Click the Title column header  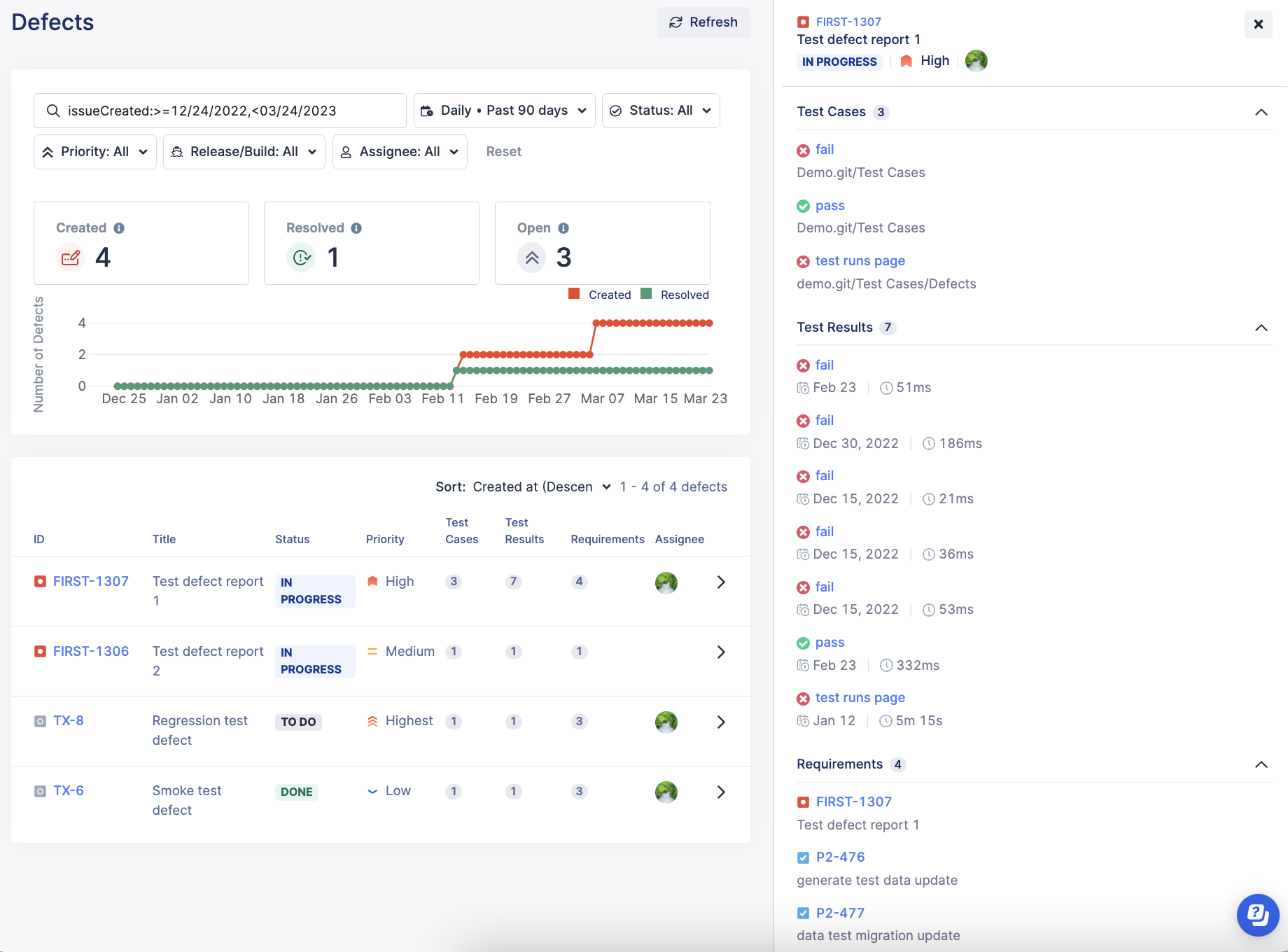click(164, 539)
